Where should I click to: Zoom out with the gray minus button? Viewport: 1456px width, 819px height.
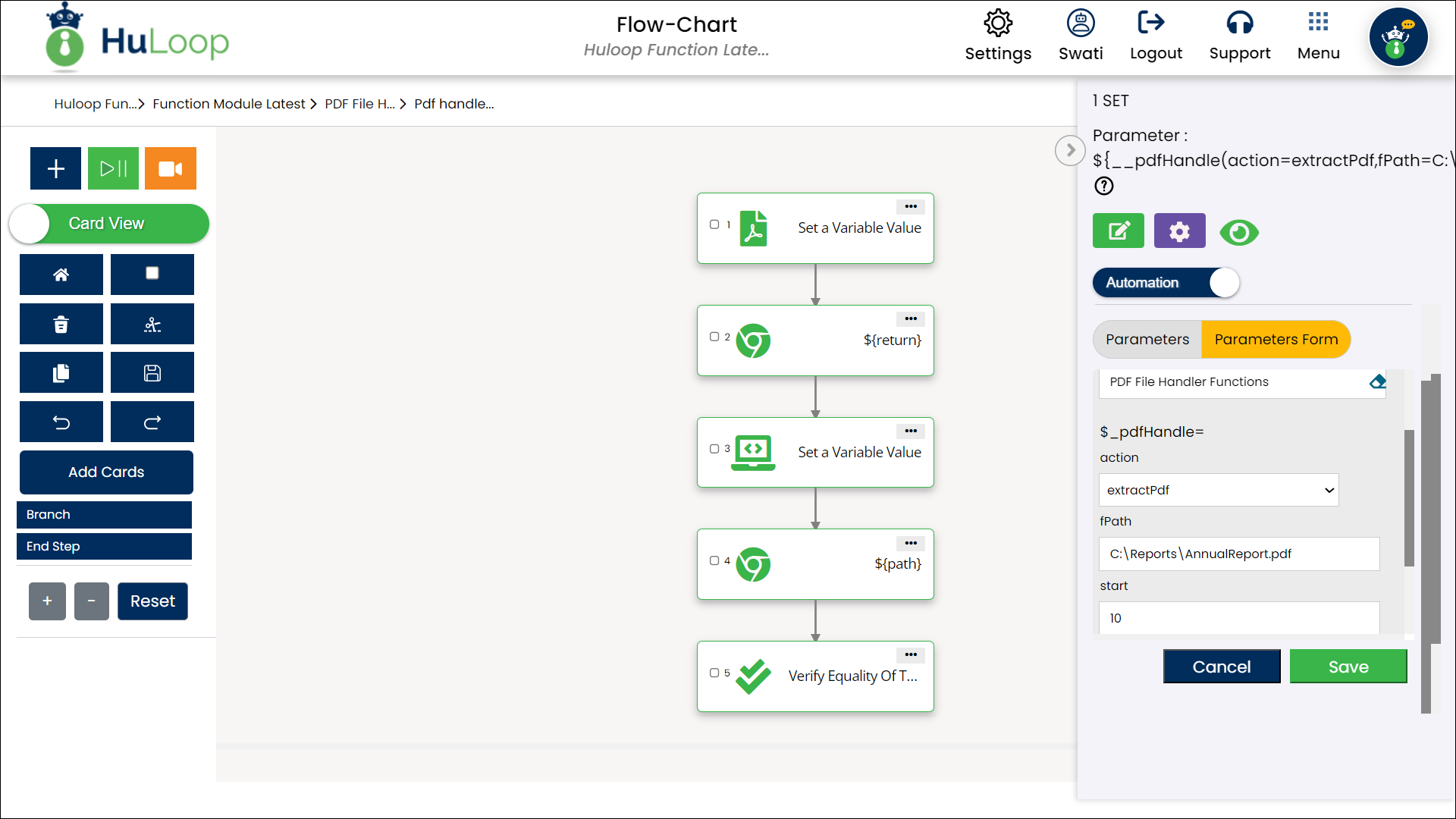(92, 601)
